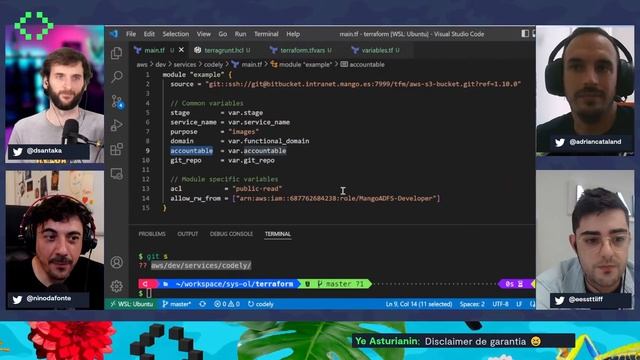Open the Edit menu
Image resolution: width=640 pixels, height=360 pixels.
point(149,34)
